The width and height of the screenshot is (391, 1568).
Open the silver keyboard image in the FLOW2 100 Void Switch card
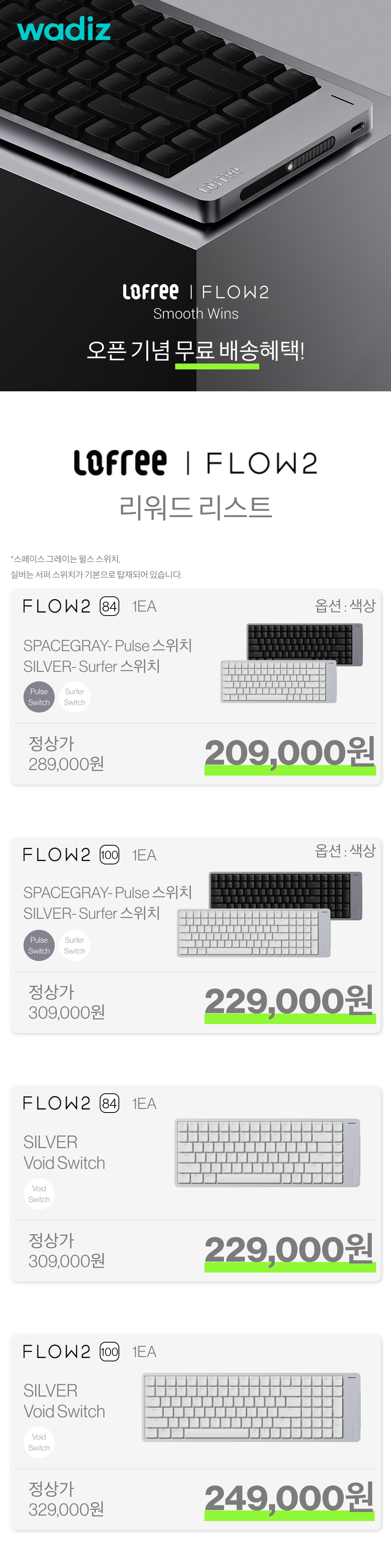251,1407
